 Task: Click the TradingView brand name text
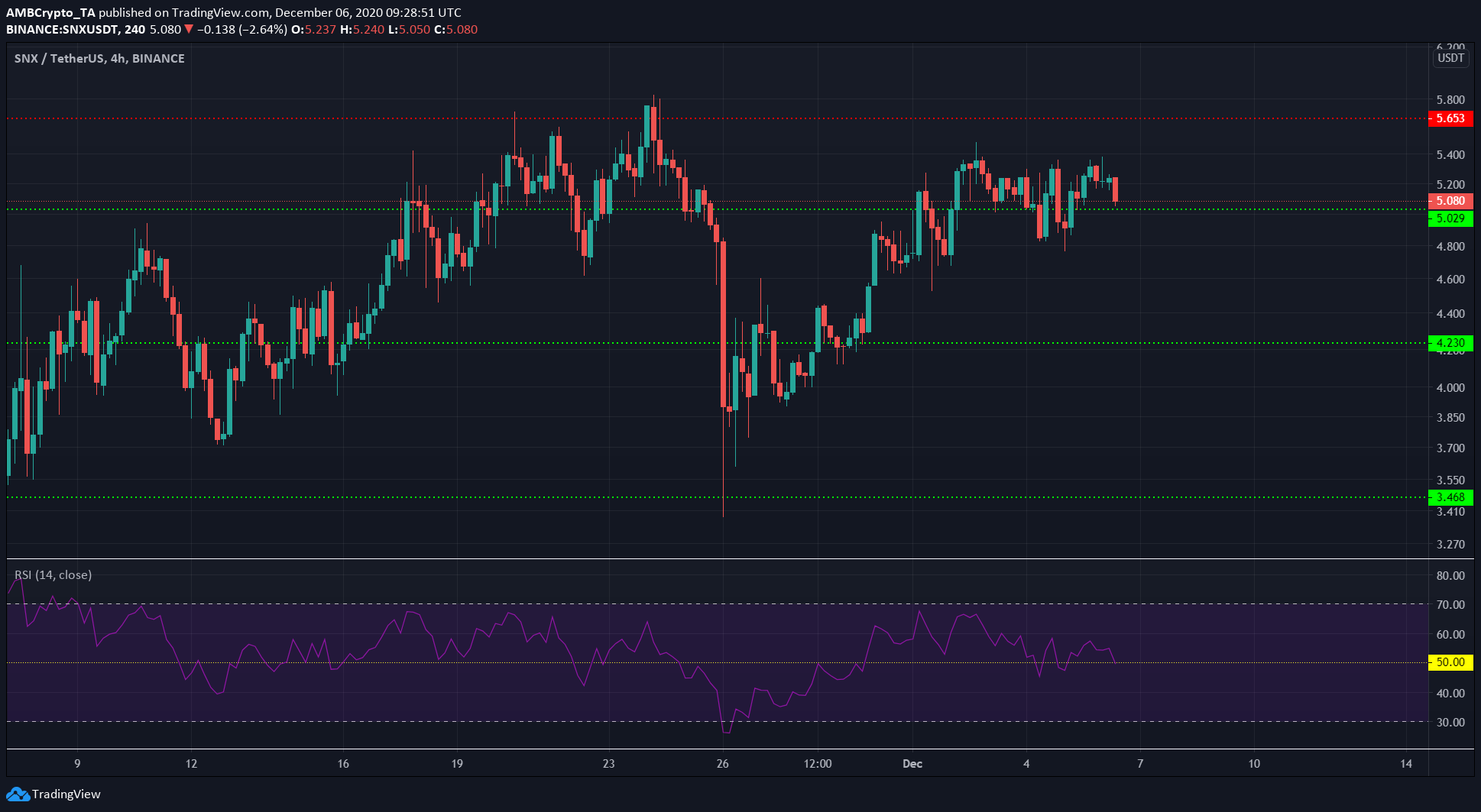click(66, 794)
